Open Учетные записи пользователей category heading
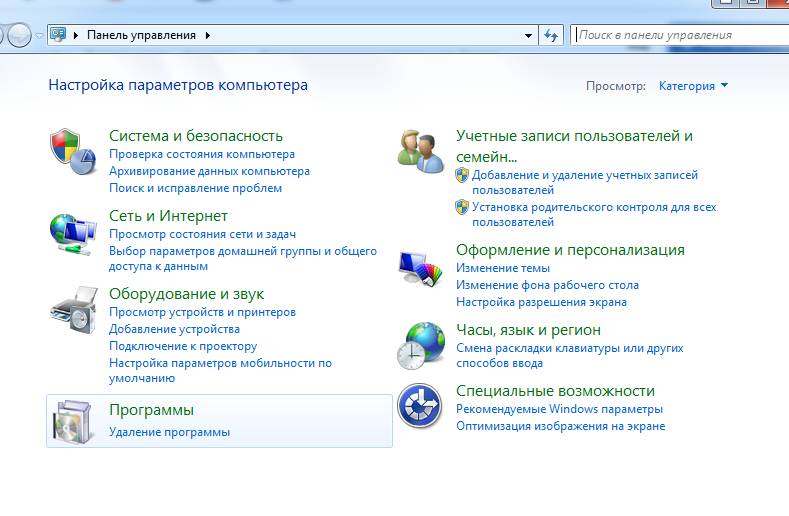 click(x=574, y=146)
